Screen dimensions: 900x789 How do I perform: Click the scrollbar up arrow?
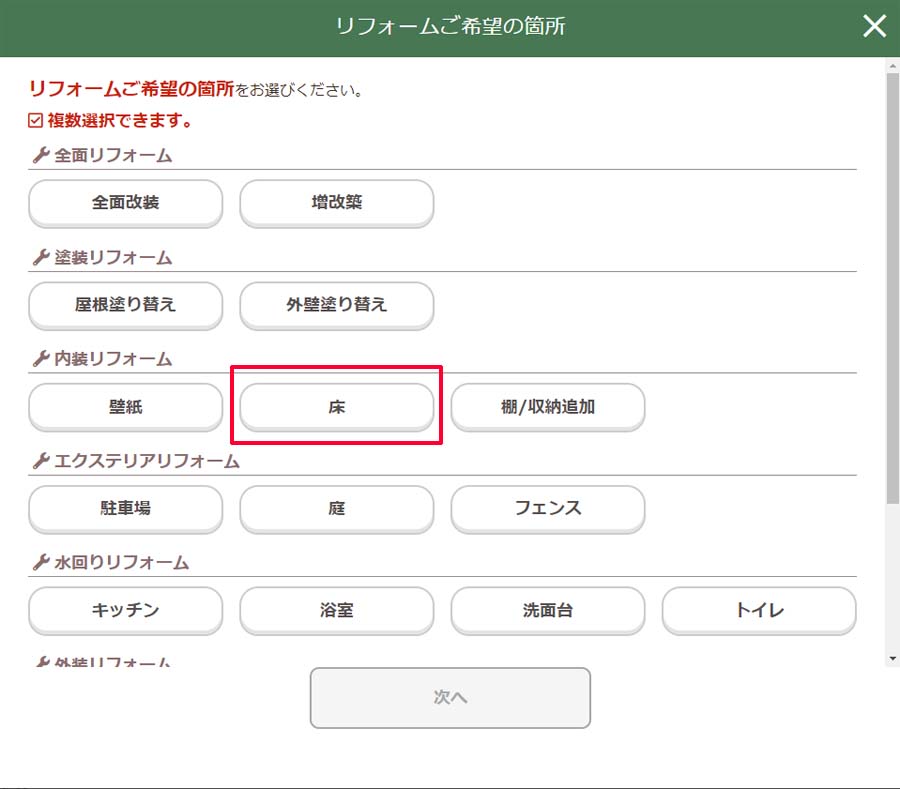tap(892, 66)
